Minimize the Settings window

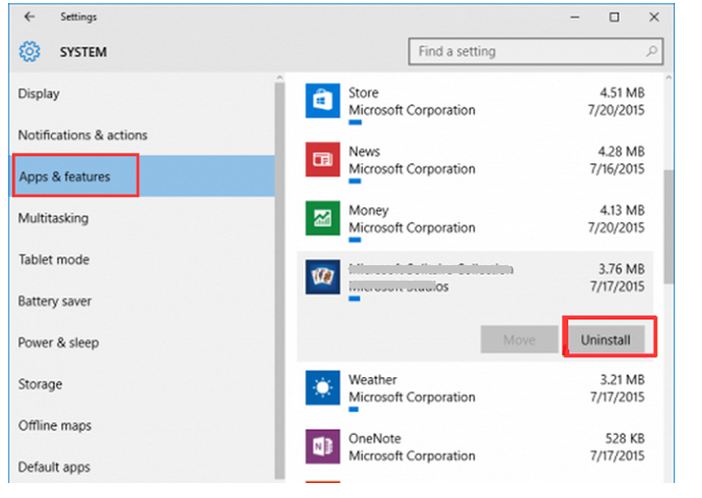[x=575, y=17]
